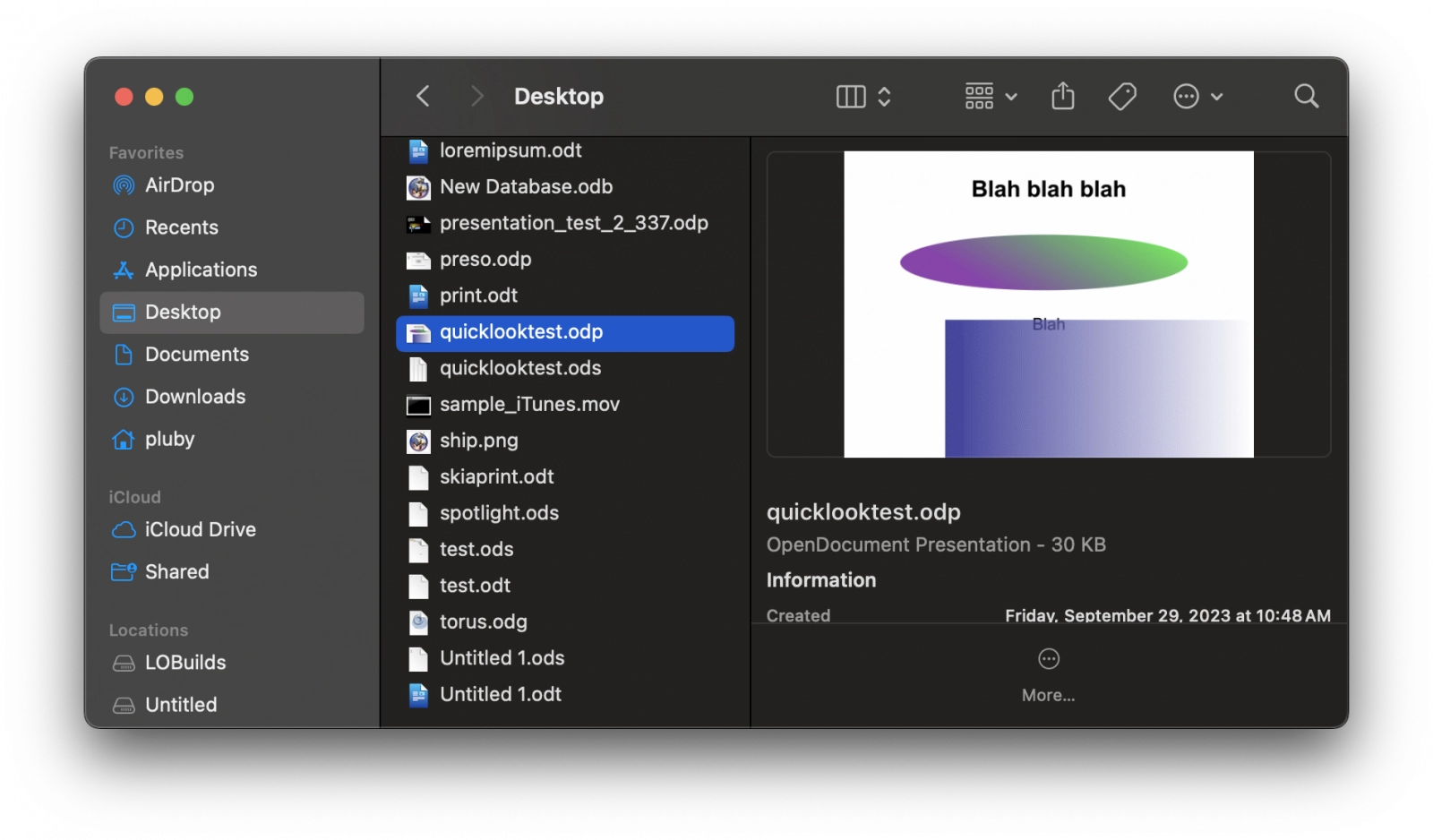This screenshot has width=1433, height=840.
Task: Select Downloads in the sidebar
Action: pos(195,397)
